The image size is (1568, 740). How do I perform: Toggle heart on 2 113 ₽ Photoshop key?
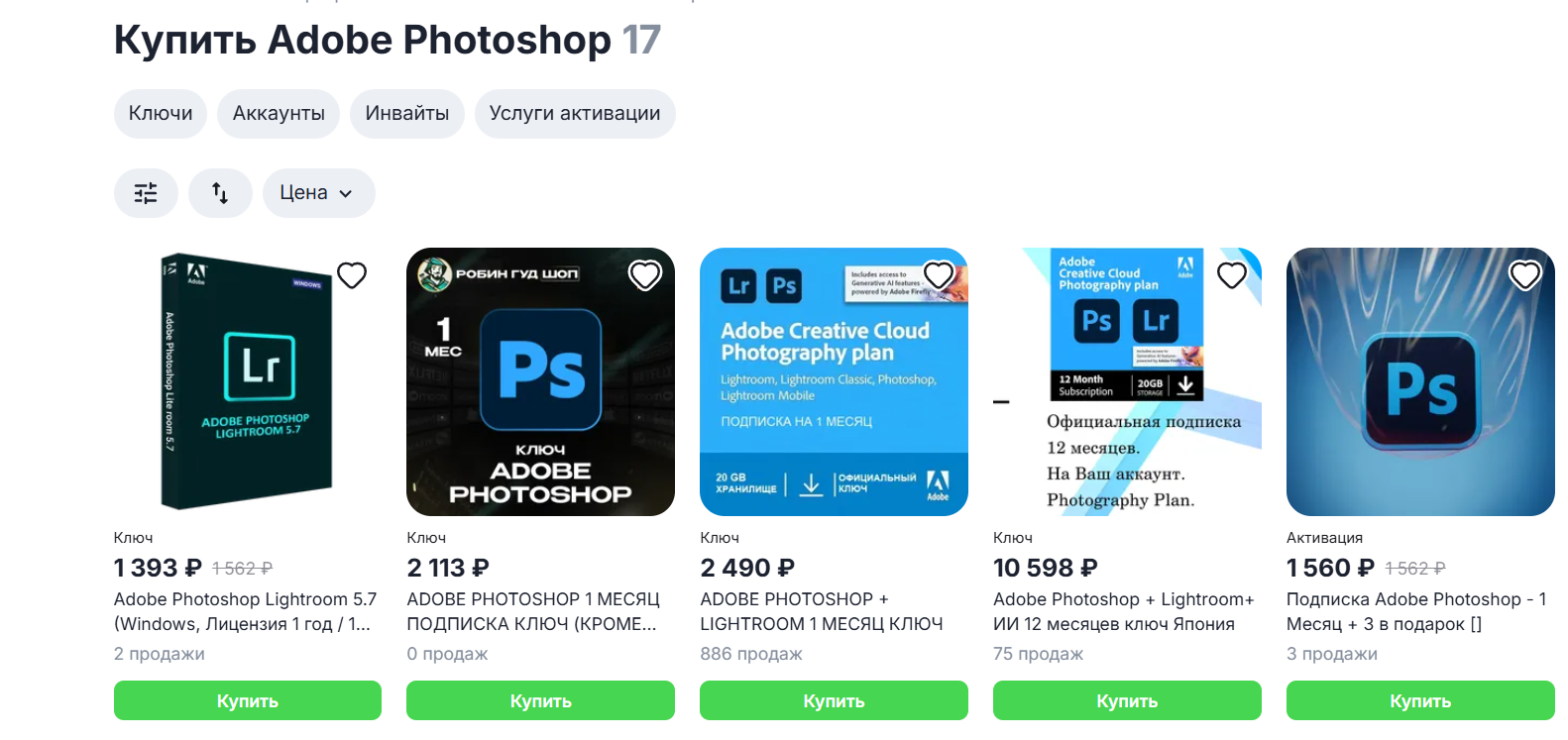645,275
